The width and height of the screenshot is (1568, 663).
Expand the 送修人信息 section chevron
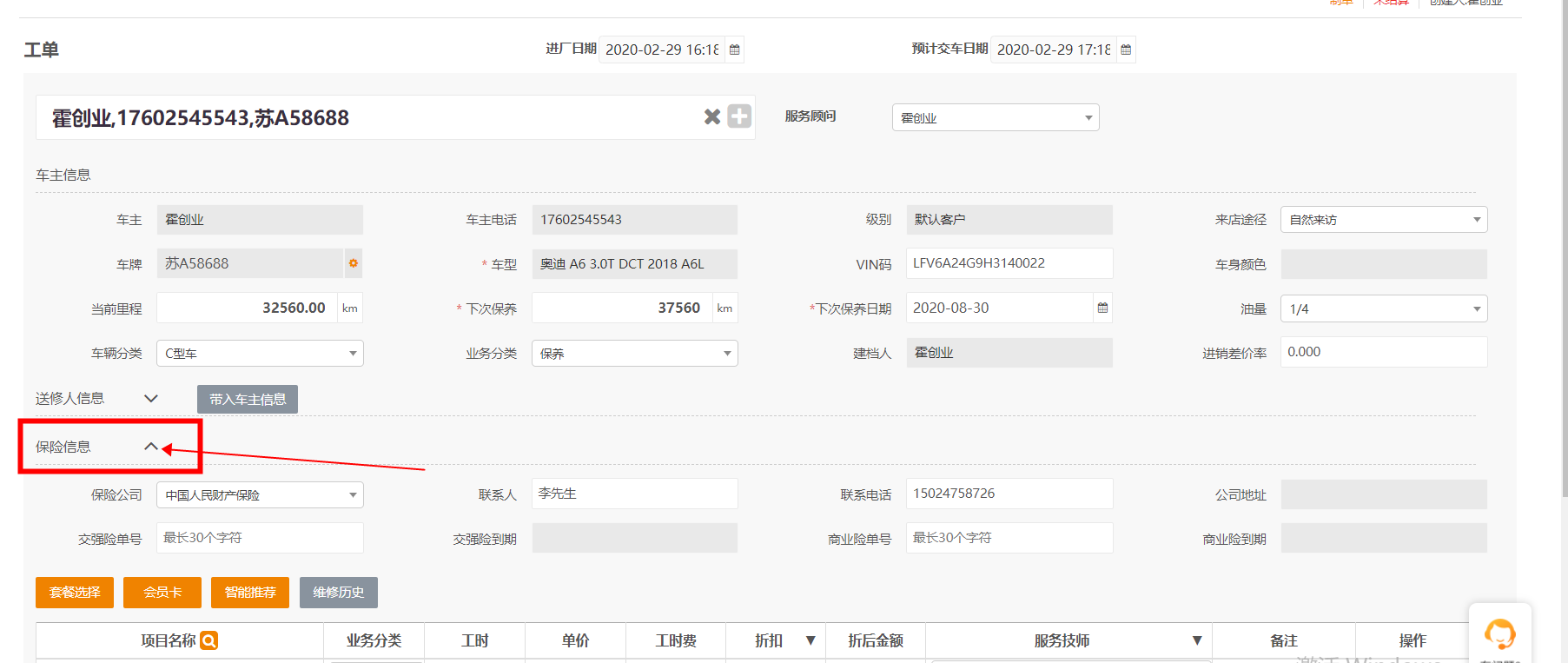tap(151, 398)
